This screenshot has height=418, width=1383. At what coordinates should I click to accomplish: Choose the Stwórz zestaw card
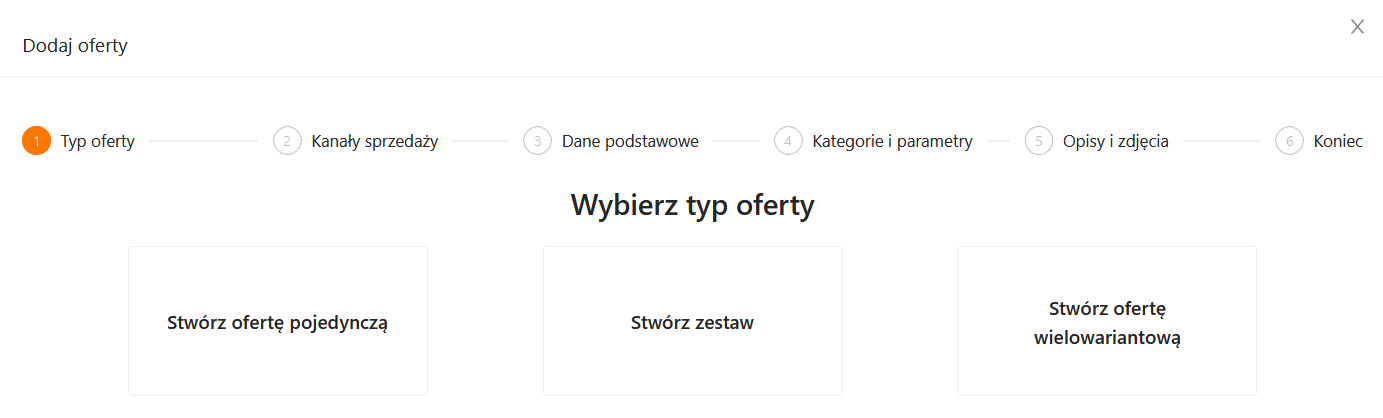coord(692,322)
